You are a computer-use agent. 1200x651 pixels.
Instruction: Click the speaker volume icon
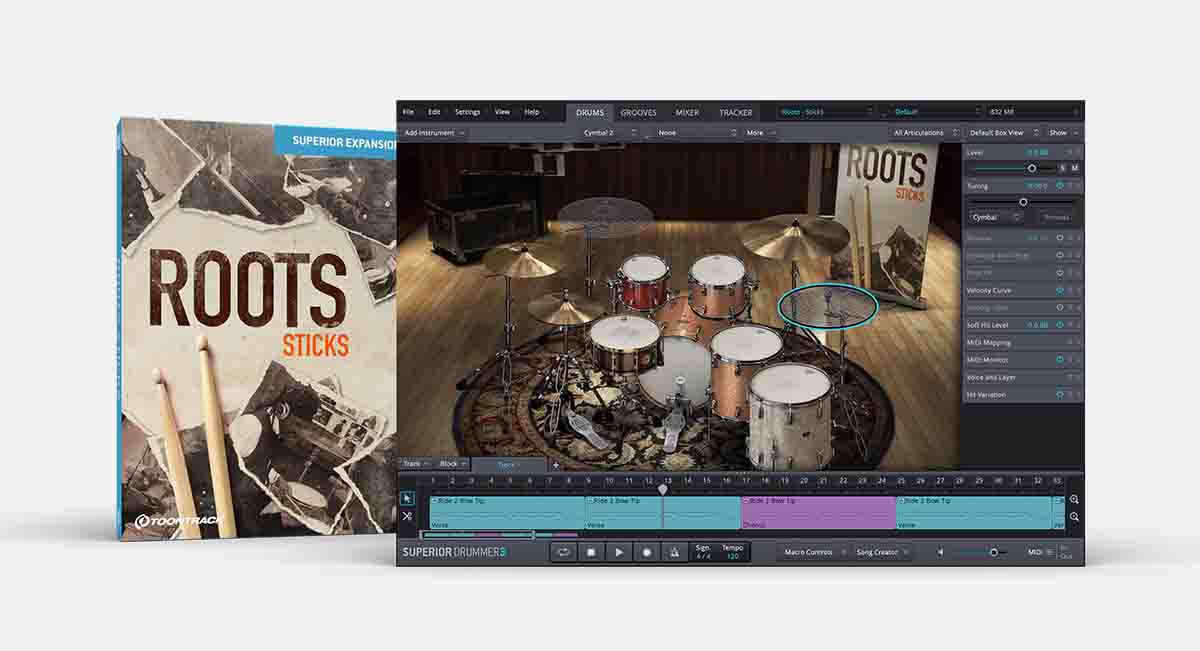click(940, 552)
